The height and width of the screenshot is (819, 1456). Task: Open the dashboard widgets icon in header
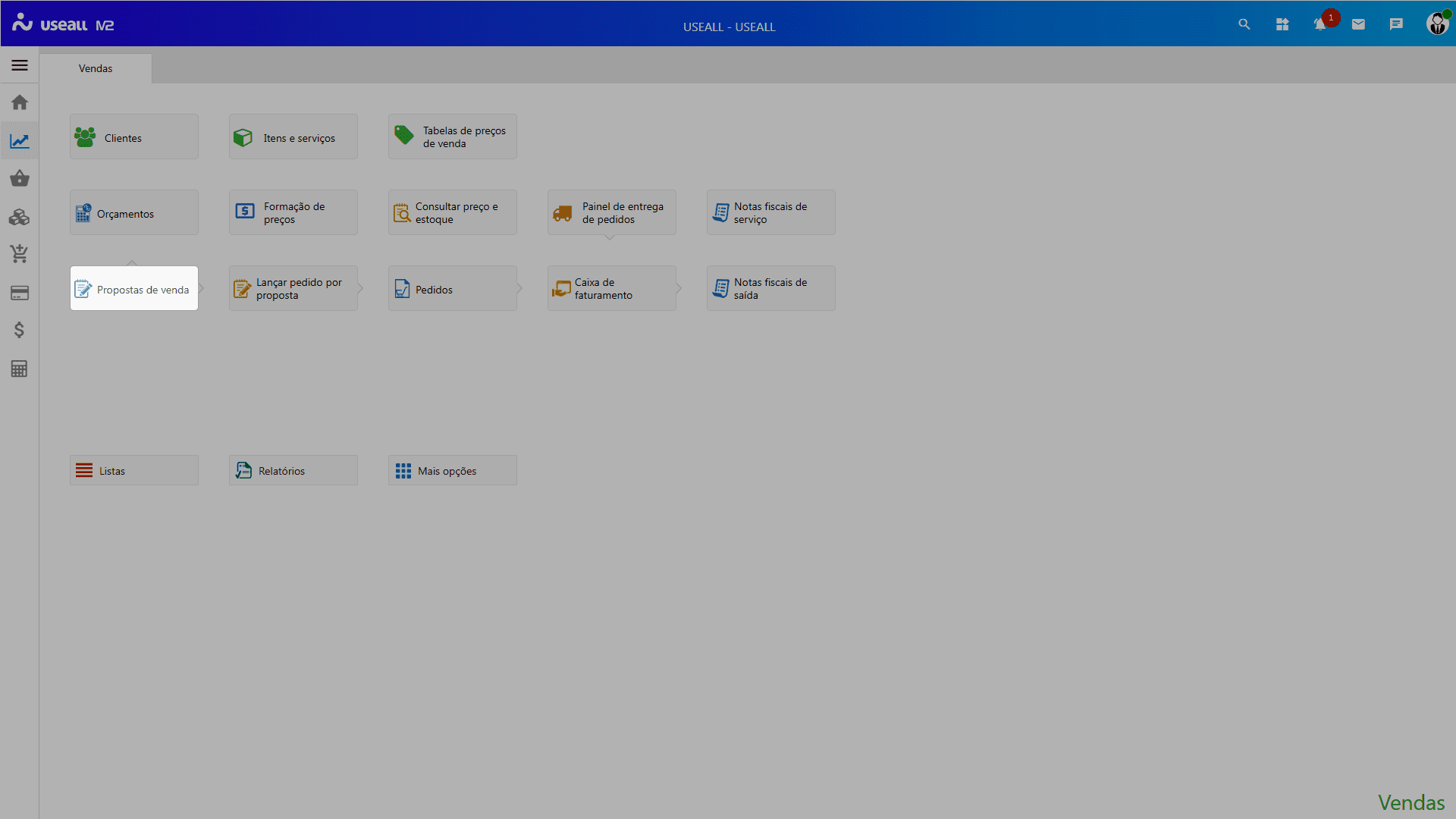pos(1282,24)
